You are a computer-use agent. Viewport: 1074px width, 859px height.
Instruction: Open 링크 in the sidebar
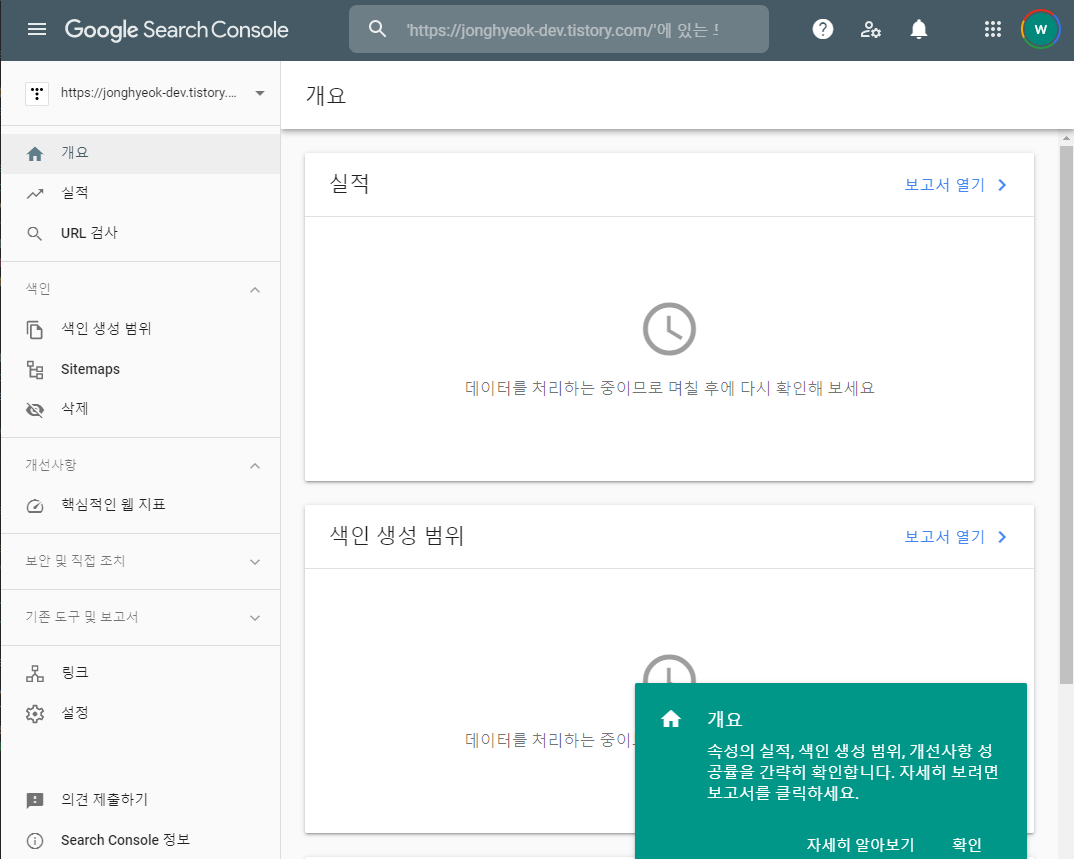pyautogui.click(x=140, y=673)
